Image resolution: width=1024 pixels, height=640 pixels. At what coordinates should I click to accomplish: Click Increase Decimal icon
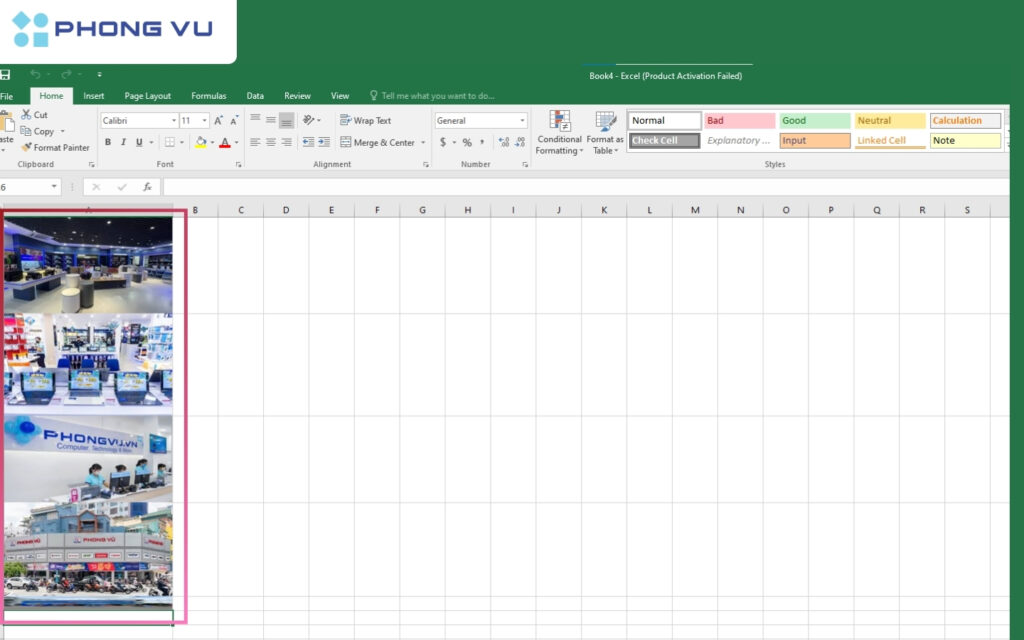[504, 142]
